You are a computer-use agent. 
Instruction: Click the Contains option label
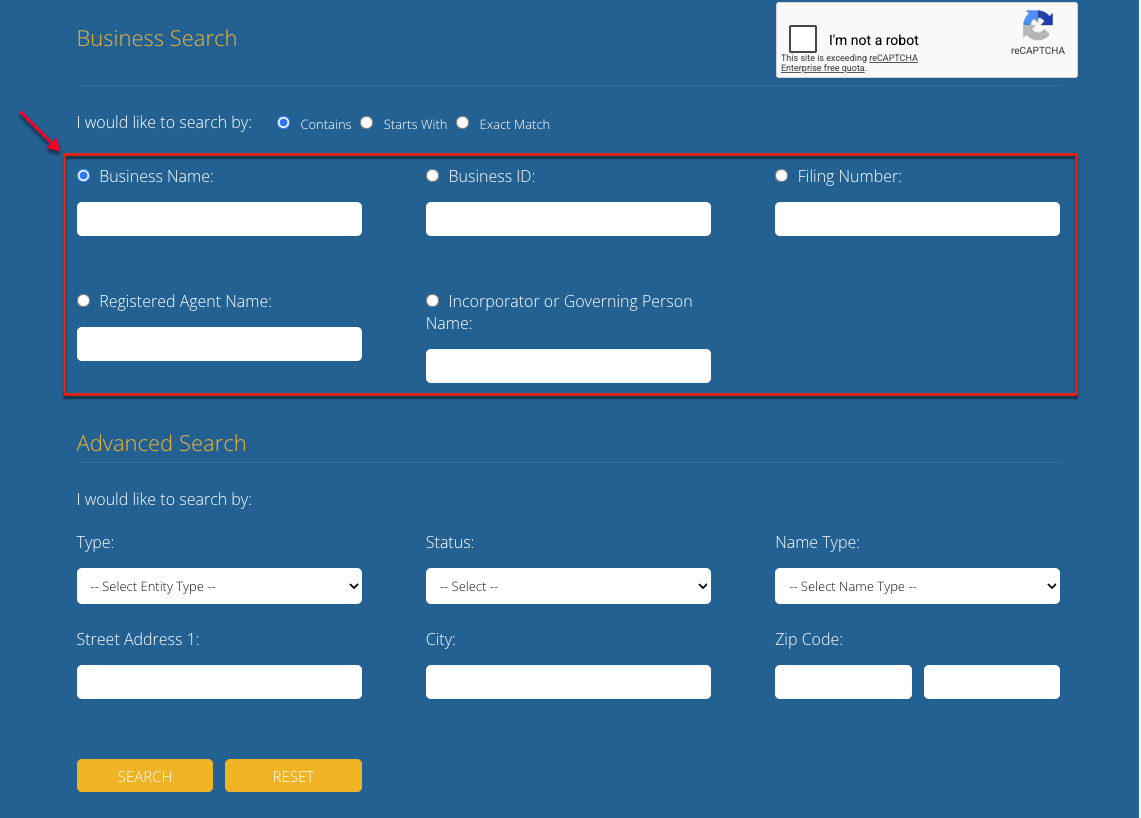325,124
